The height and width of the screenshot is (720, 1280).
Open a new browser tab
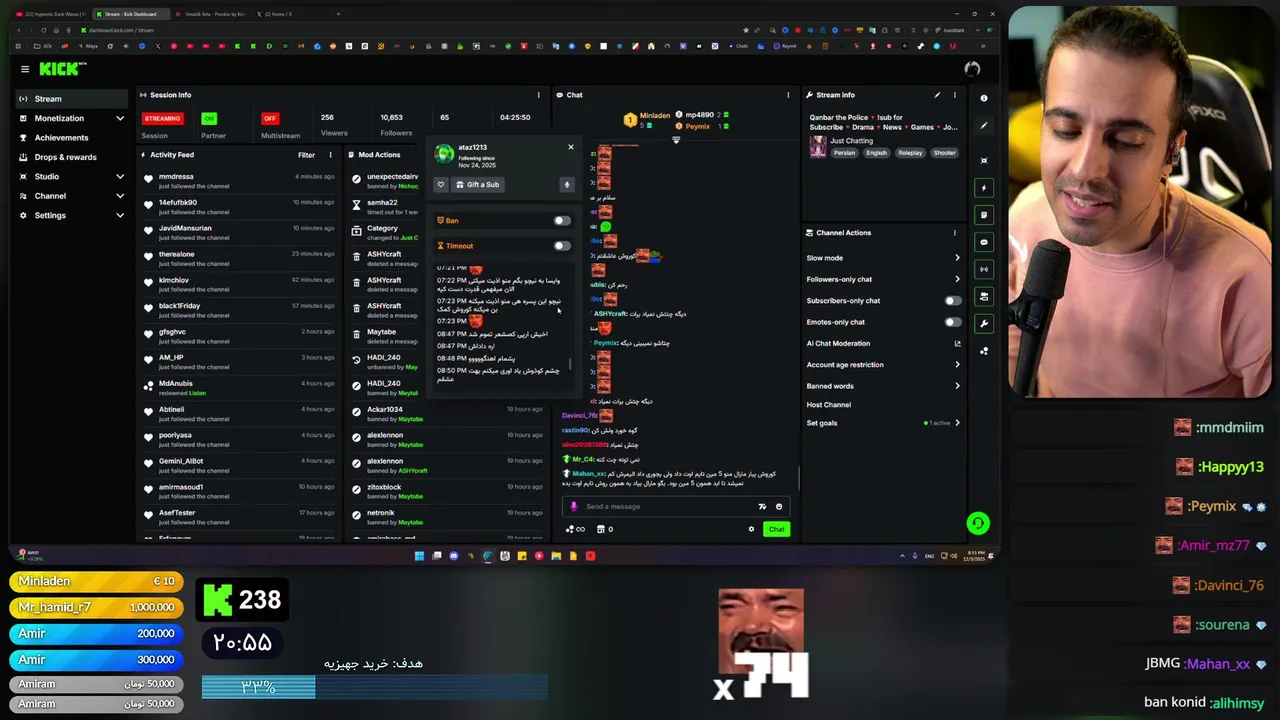tap(338, 14)
